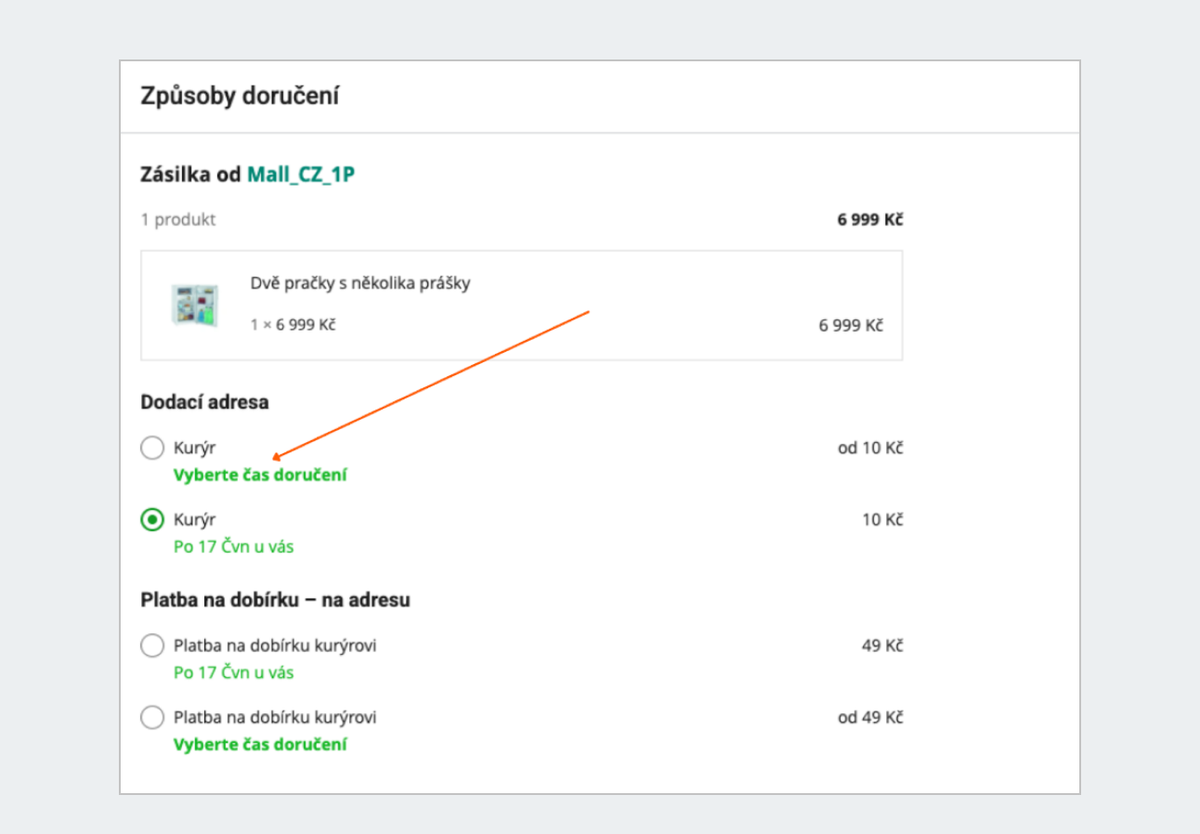Click the 1 produkt count text
1200x834 pixels.
pyautogui.click(x=178, y=220)
